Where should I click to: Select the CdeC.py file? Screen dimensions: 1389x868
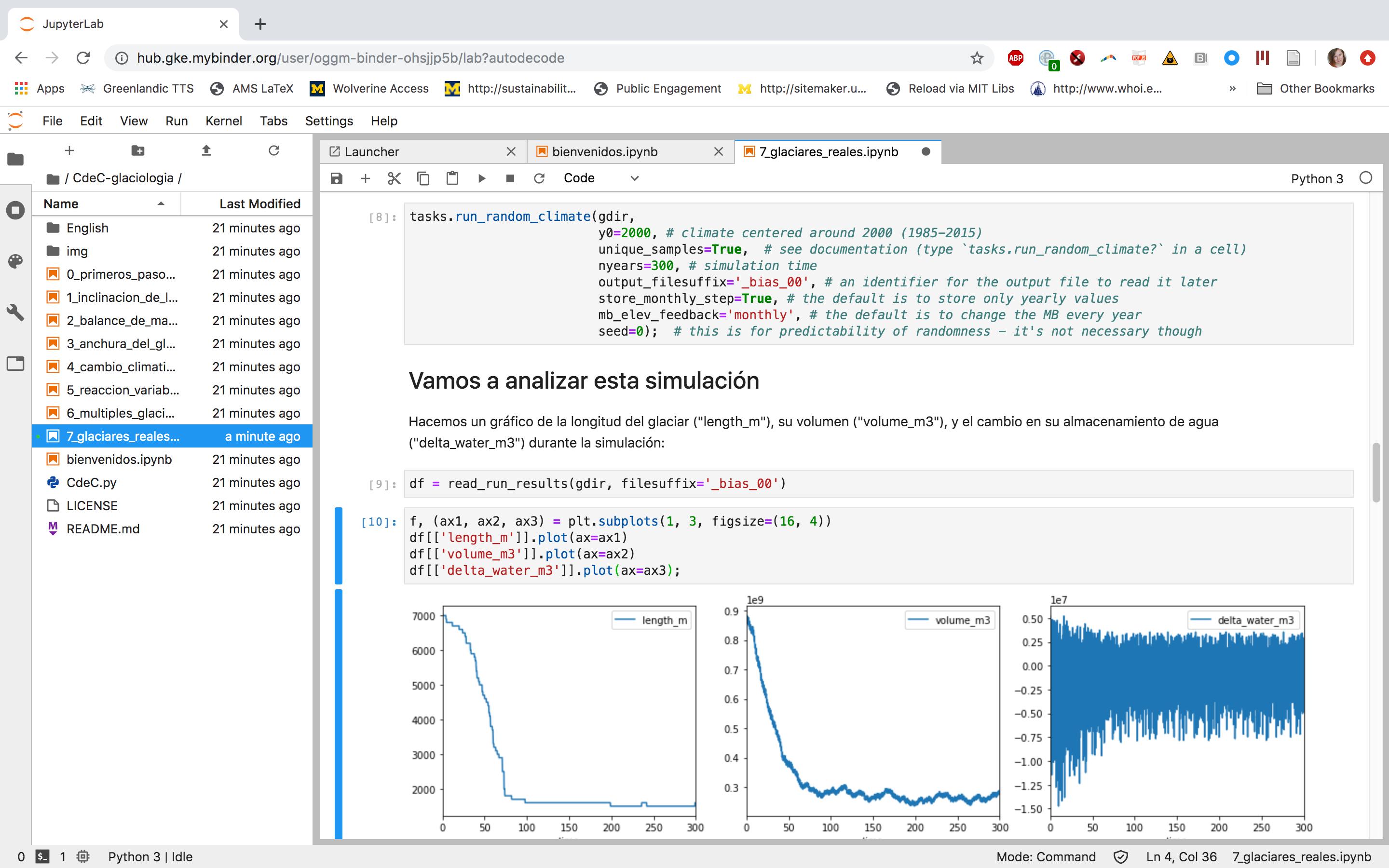172,483
